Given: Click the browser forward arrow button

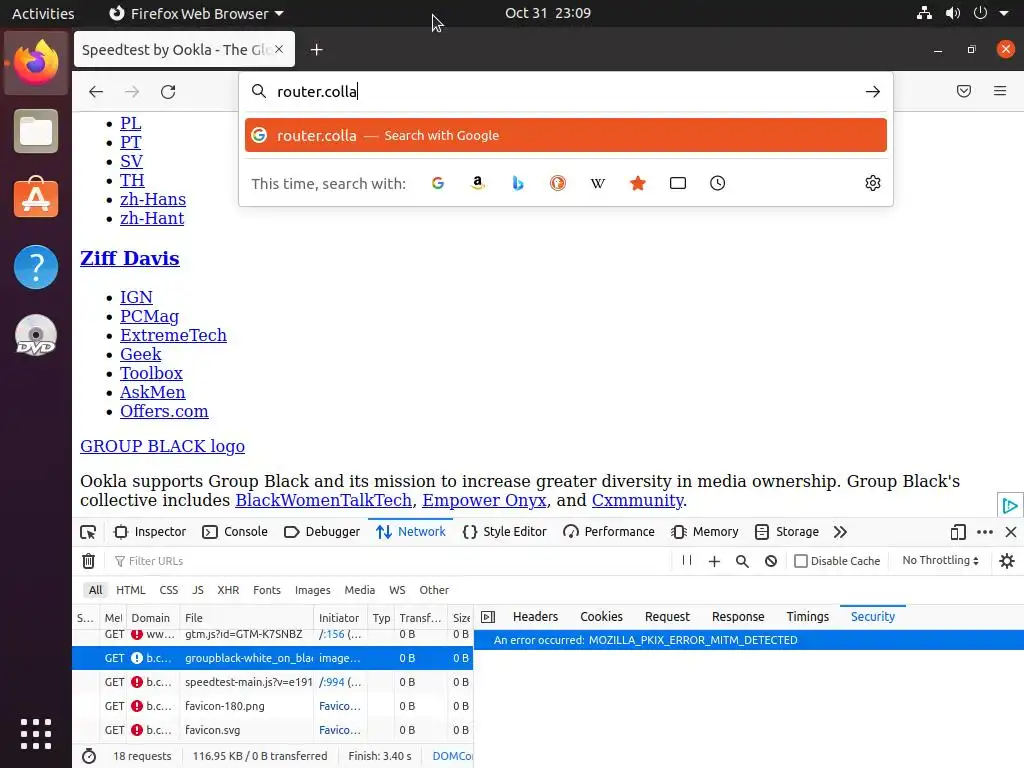Looking at the screenshot, I should (x=132, y=92).
